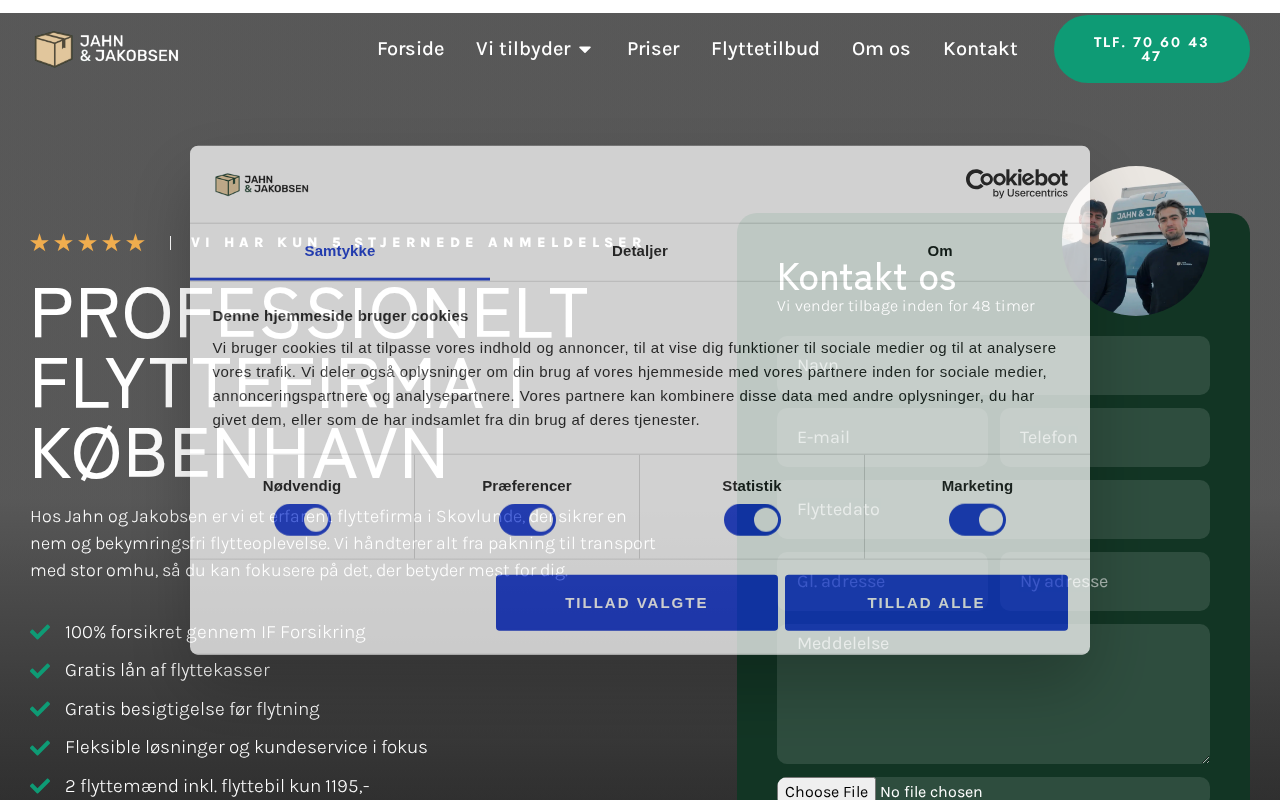Call via the TLF. 70 60 43 47 button
The height and width of the screenshot is (800, 1280).
pyautogui.click(x=1152, y=49)
